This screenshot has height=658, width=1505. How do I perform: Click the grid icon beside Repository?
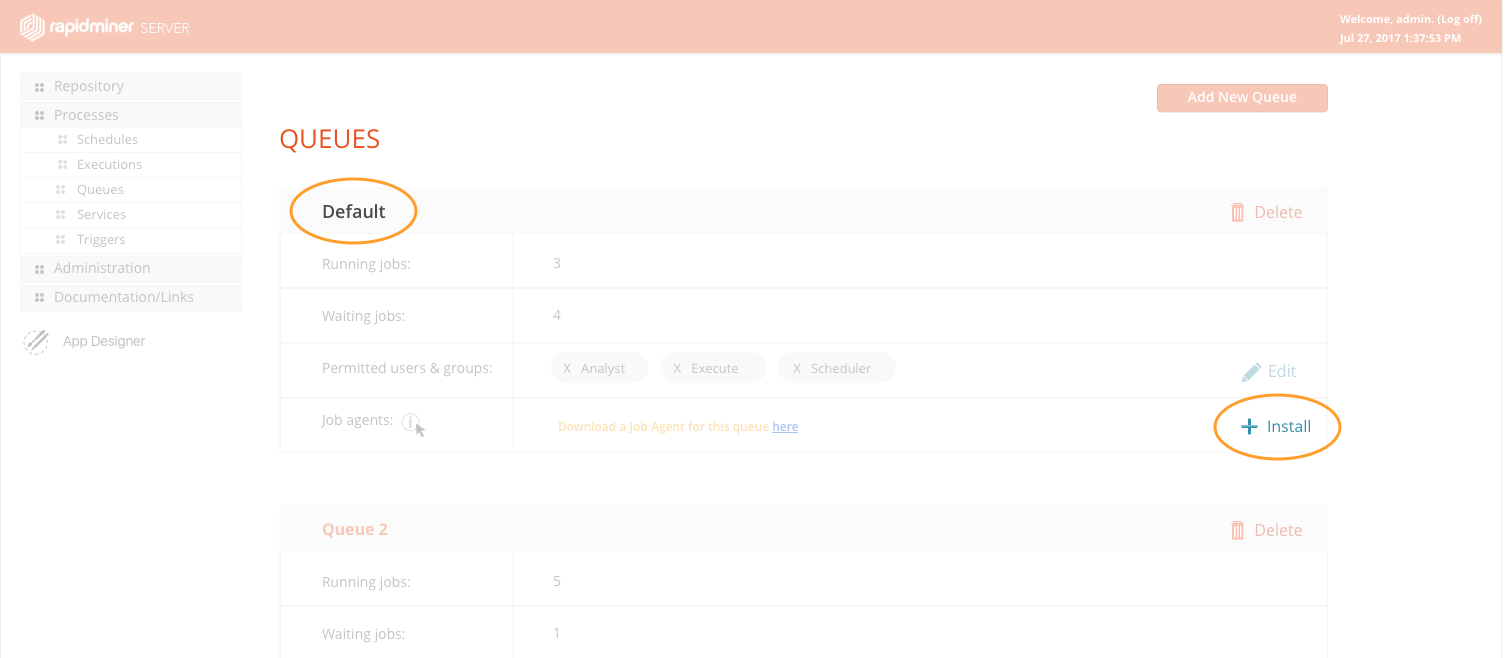click(x=40, y=87)
